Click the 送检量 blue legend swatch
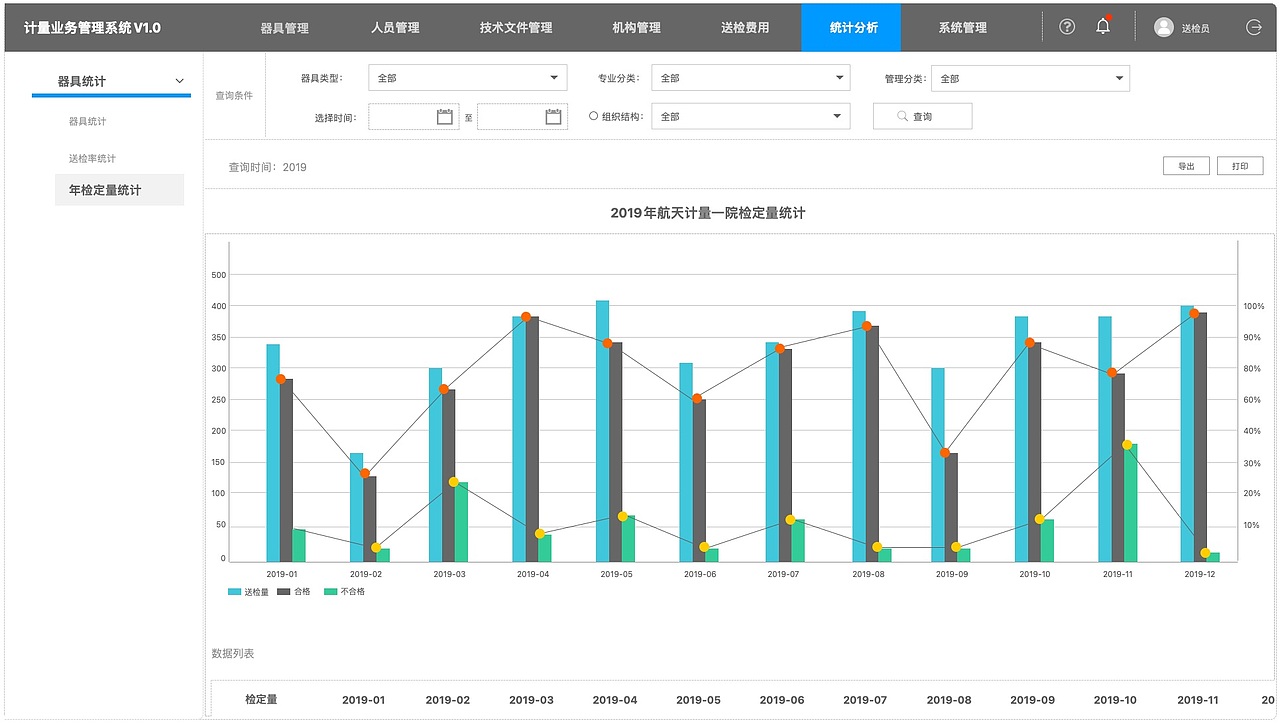 click(x=234, y=592)
